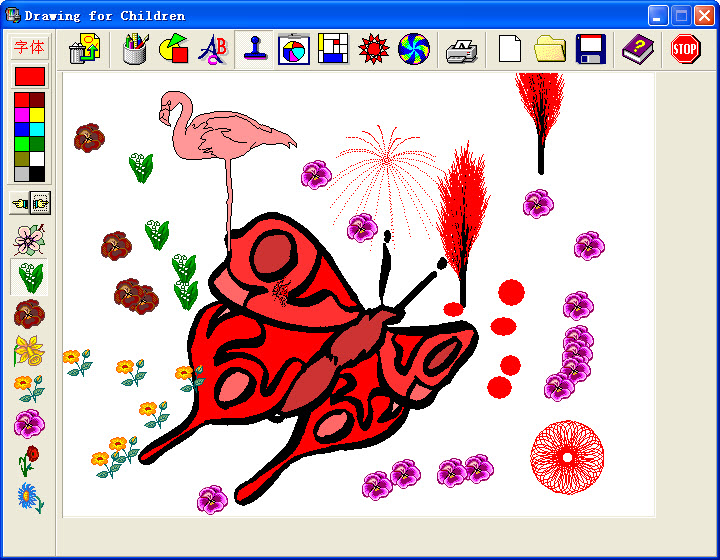Open a file with folder icon
Screen dimensions: 720x560
pyautogui.click(x=550, y=49)
